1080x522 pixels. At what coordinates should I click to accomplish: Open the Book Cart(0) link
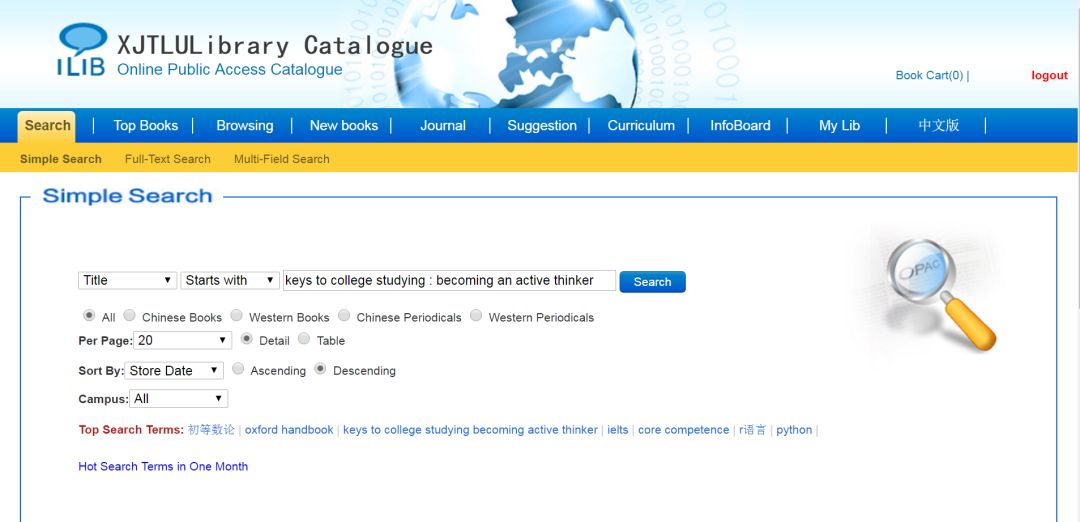pos(929,76)
